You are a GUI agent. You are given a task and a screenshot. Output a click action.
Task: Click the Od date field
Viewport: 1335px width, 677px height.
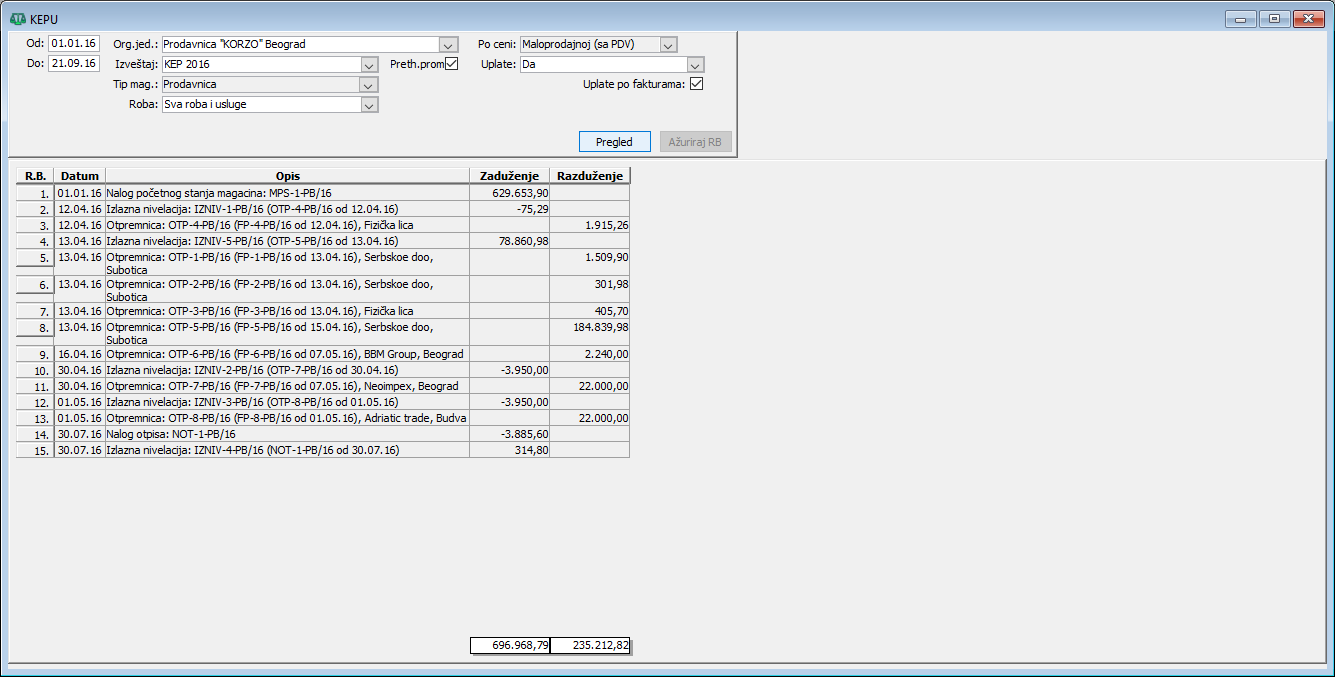click(74, 44)
